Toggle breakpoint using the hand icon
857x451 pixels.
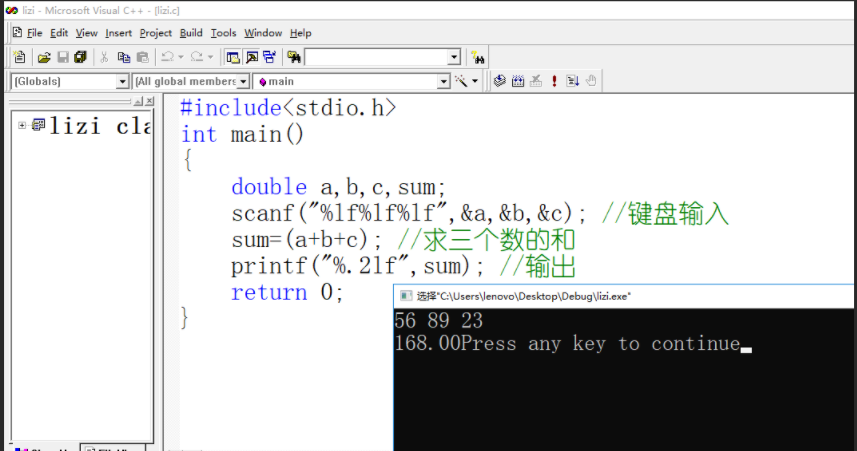[x=591, y=81]
